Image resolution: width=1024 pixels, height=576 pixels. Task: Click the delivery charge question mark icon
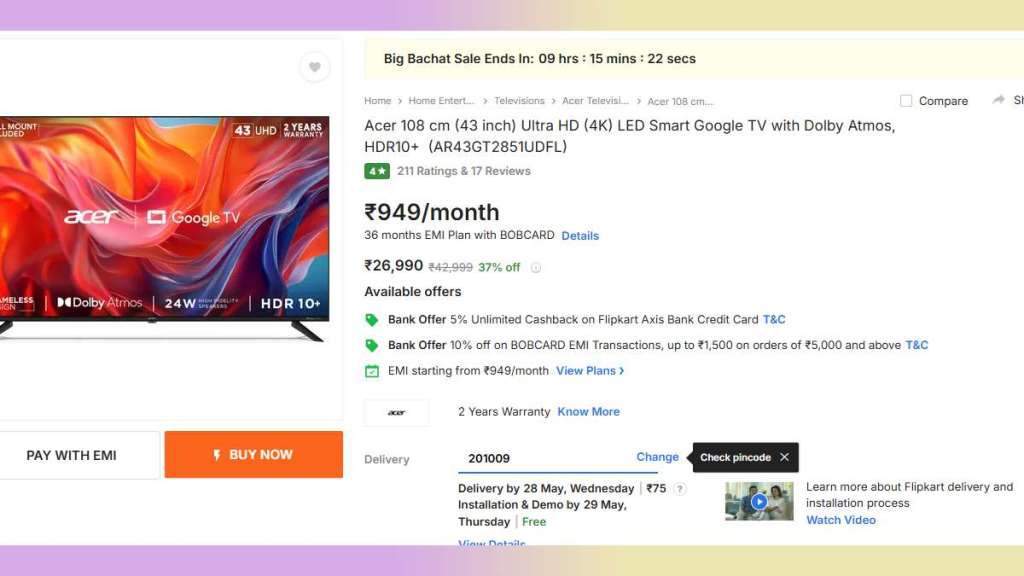click(x=680, y=489)
